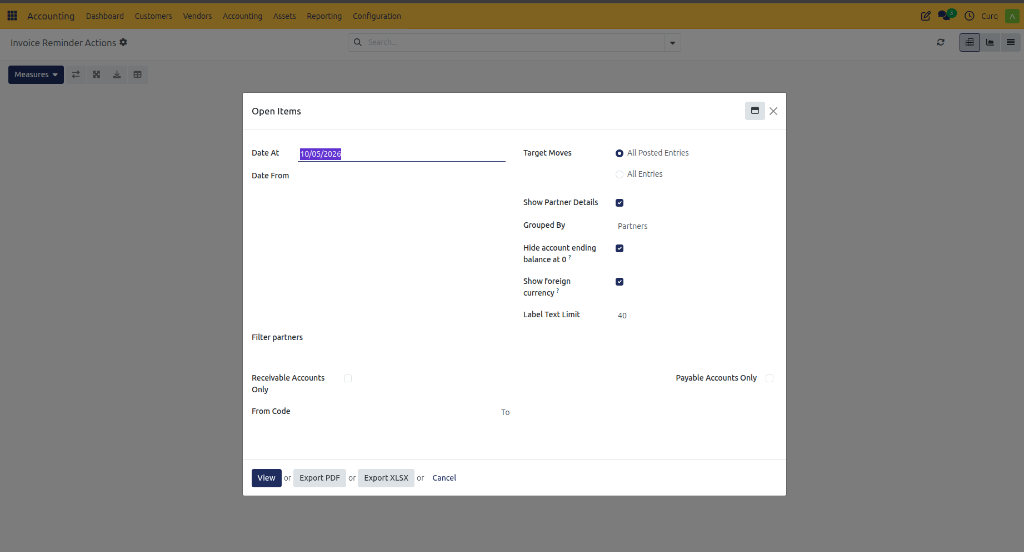Select All Entries radio button
The image size is (1024, 552).
pyautogui.click(x=619, y=174)
